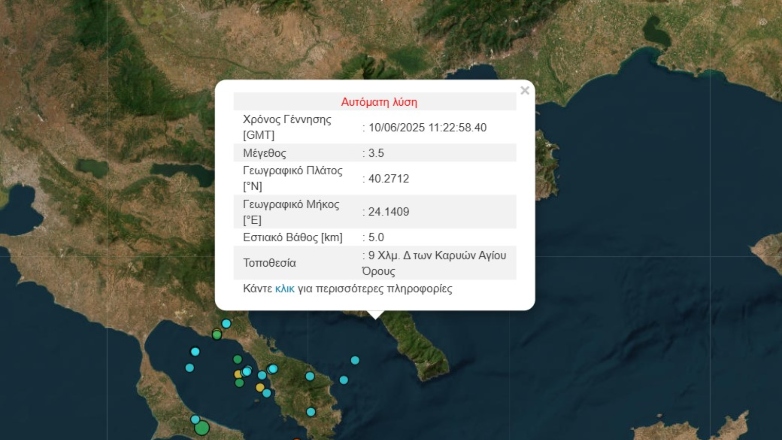Select the focal depth value '5.0'
This screenshot has width=782, height=440.
point(376,237)
